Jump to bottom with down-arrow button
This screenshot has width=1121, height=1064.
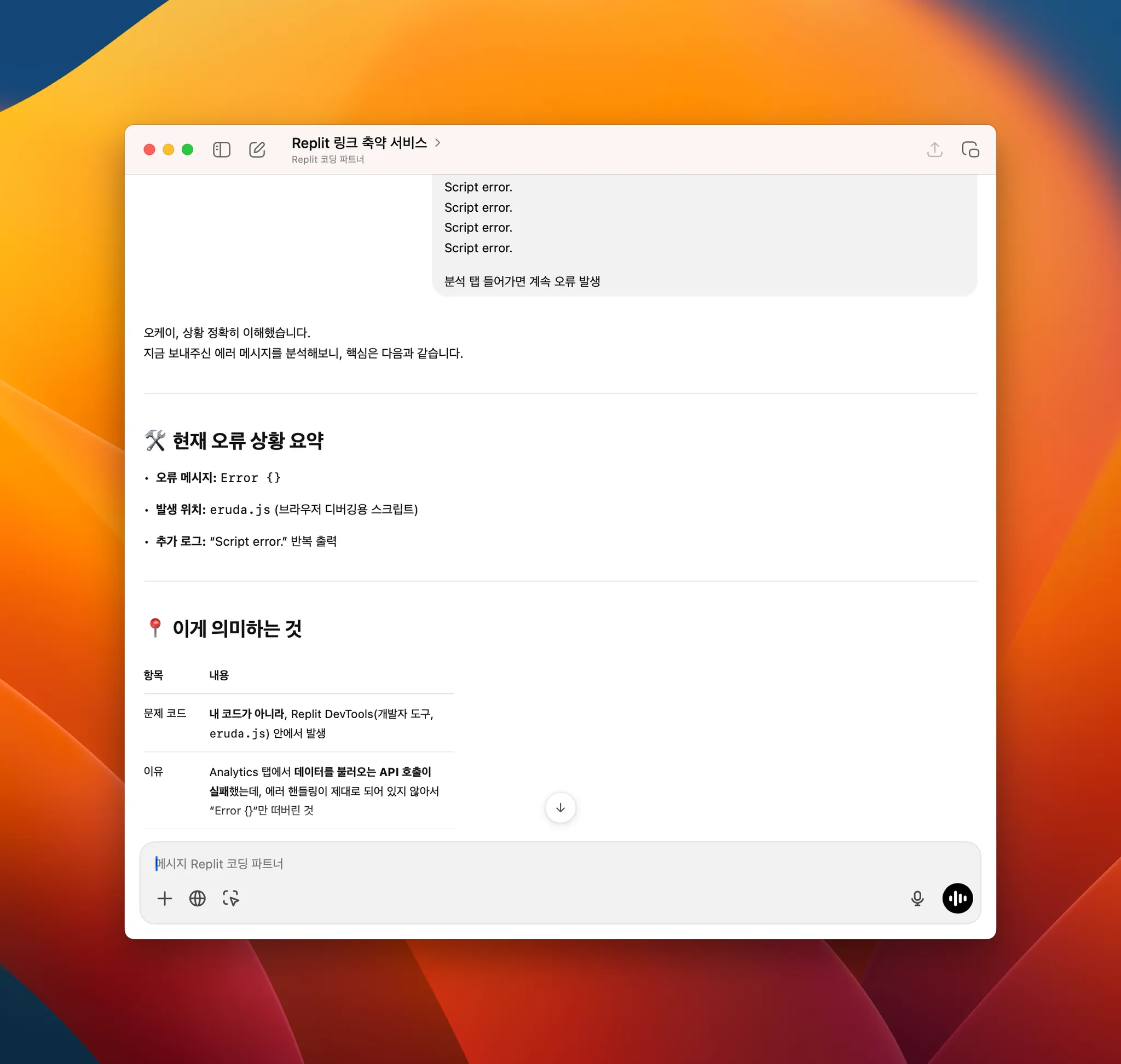click(x=560, y=808)
